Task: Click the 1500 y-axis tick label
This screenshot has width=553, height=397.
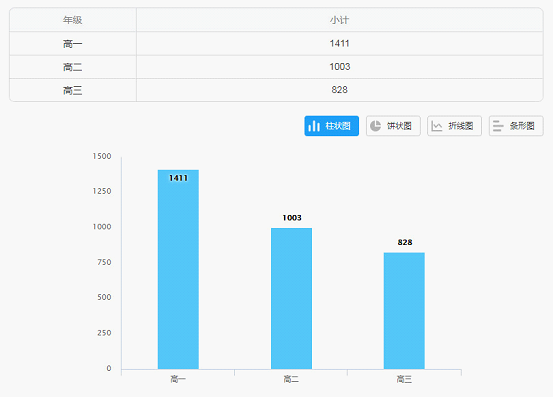Action: click(x=102, y=156)
